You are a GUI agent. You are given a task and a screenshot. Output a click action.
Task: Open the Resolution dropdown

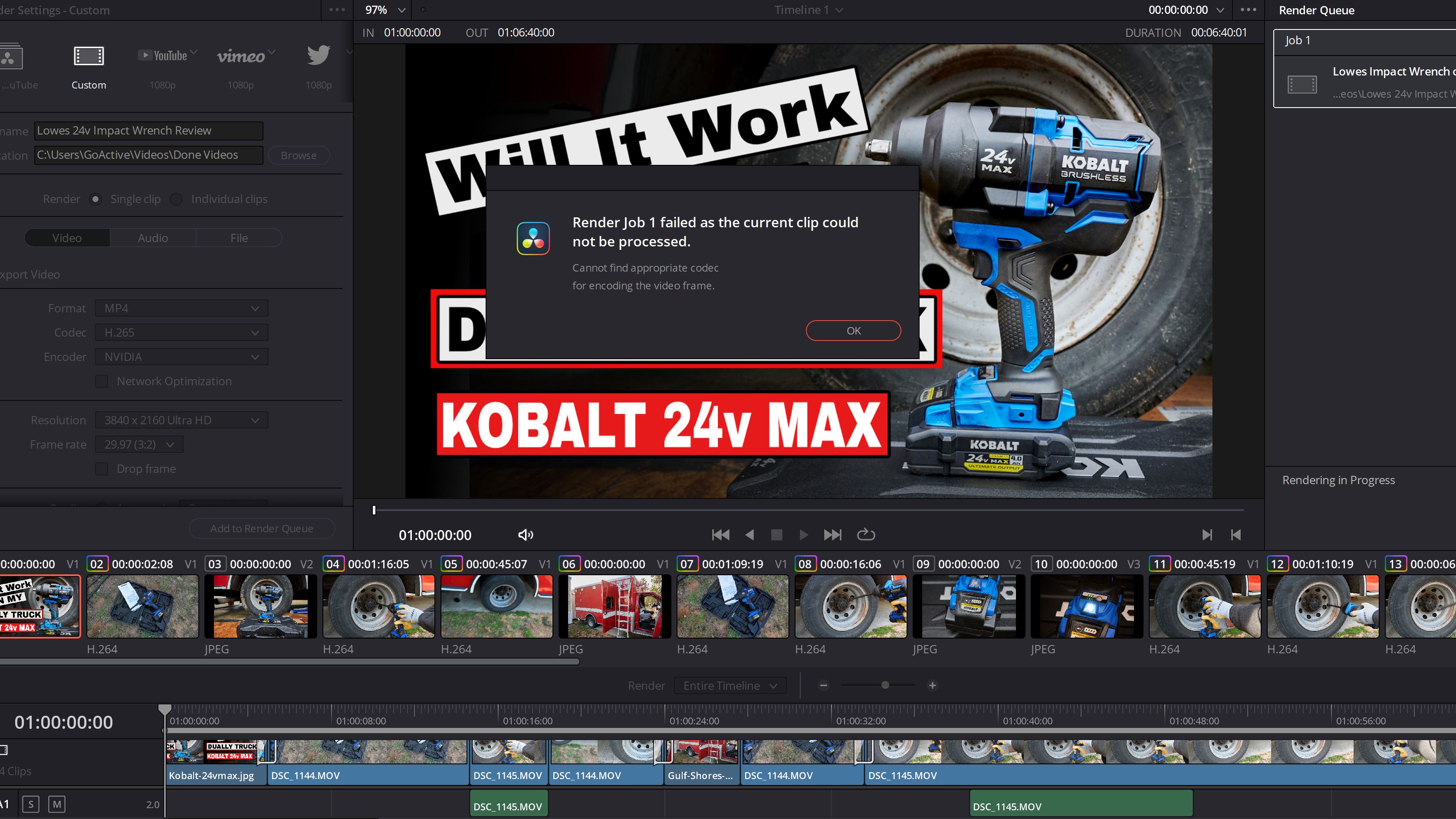181,420
